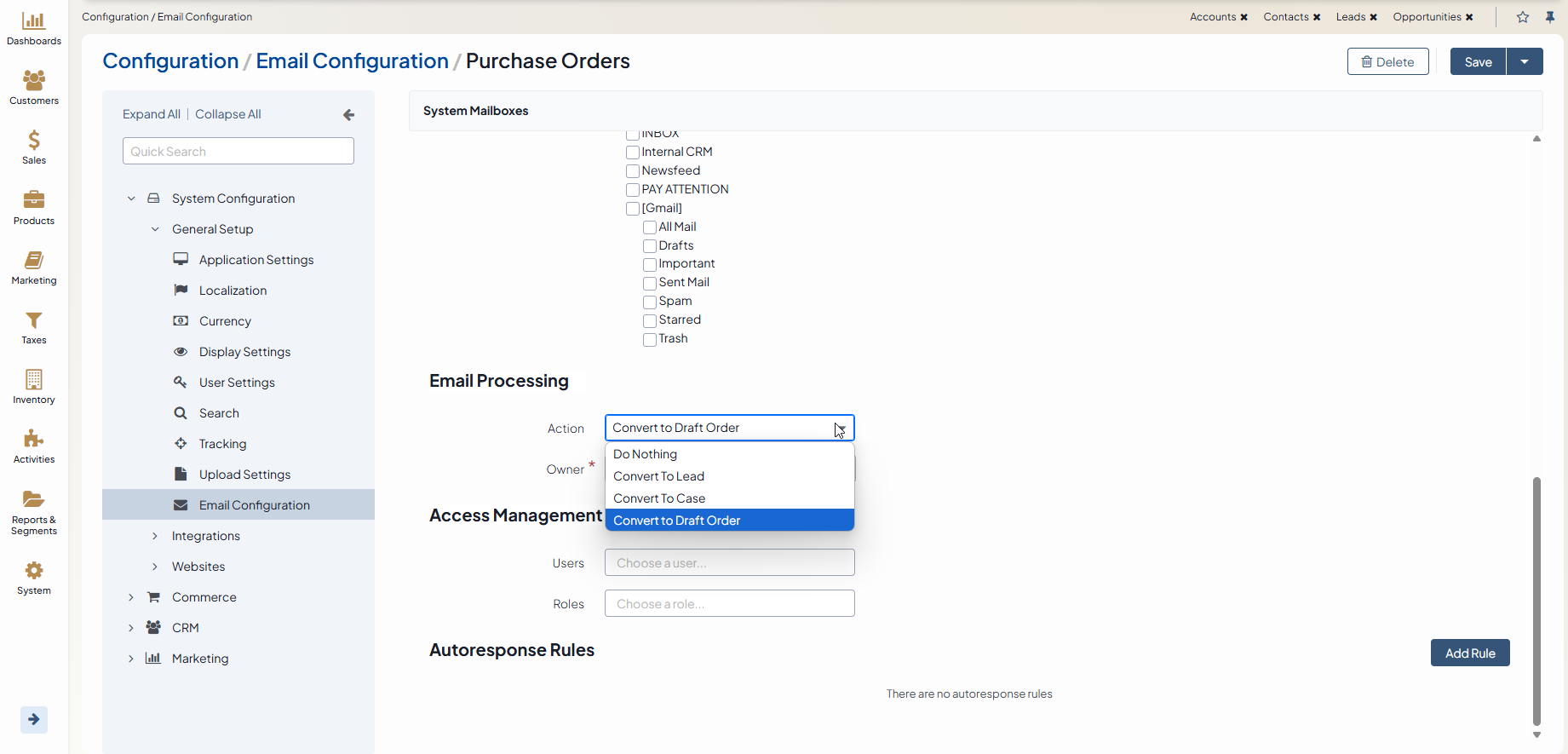Tick the Starred folder checkbox
The image size is (1568, 754).
[650, 320]
